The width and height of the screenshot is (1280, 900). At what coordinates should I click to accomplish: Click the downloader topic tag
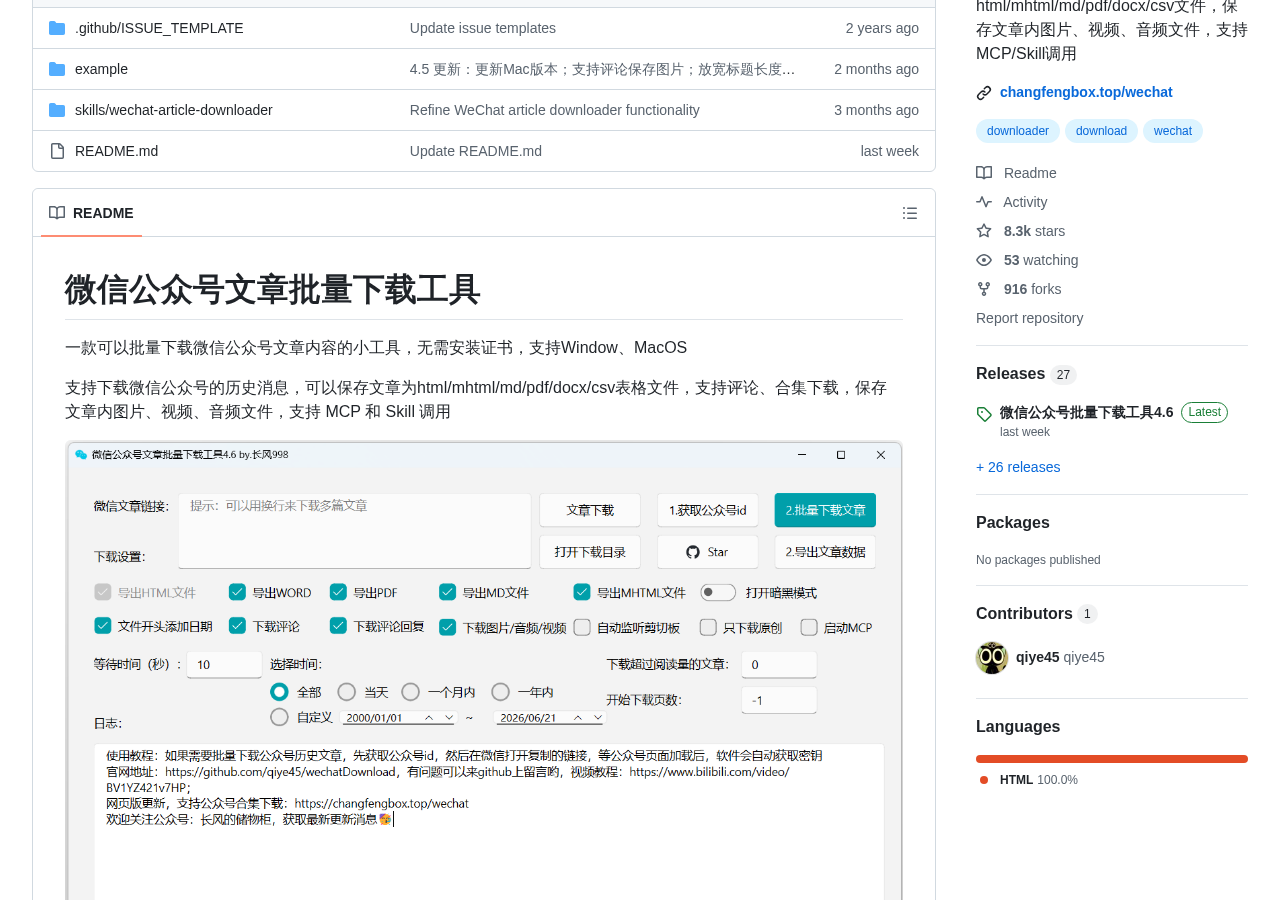pos(1018,131)
